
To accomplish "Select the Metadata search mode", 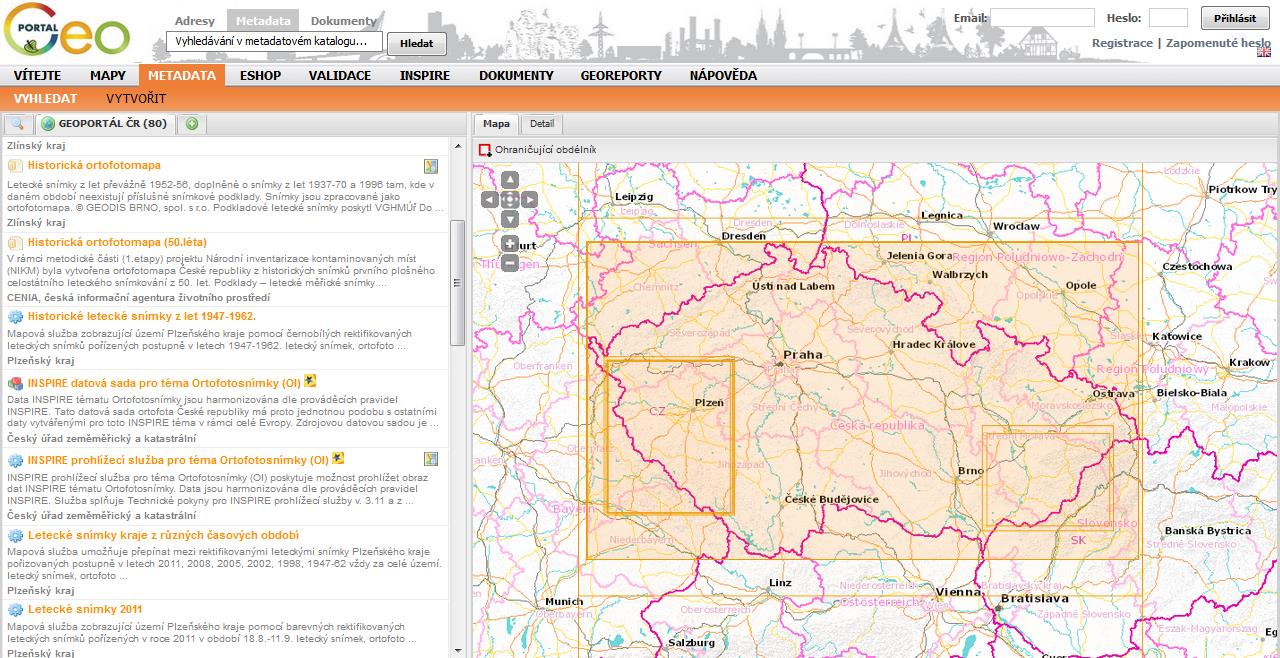I will coord(263,20).
